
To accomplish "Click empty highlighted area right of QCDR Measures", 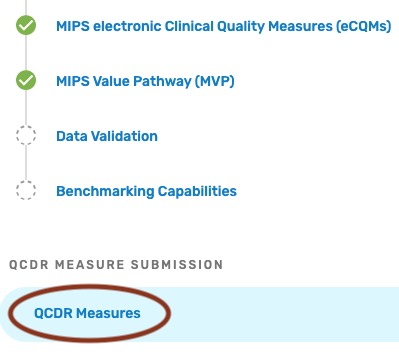I will [283, 314].
